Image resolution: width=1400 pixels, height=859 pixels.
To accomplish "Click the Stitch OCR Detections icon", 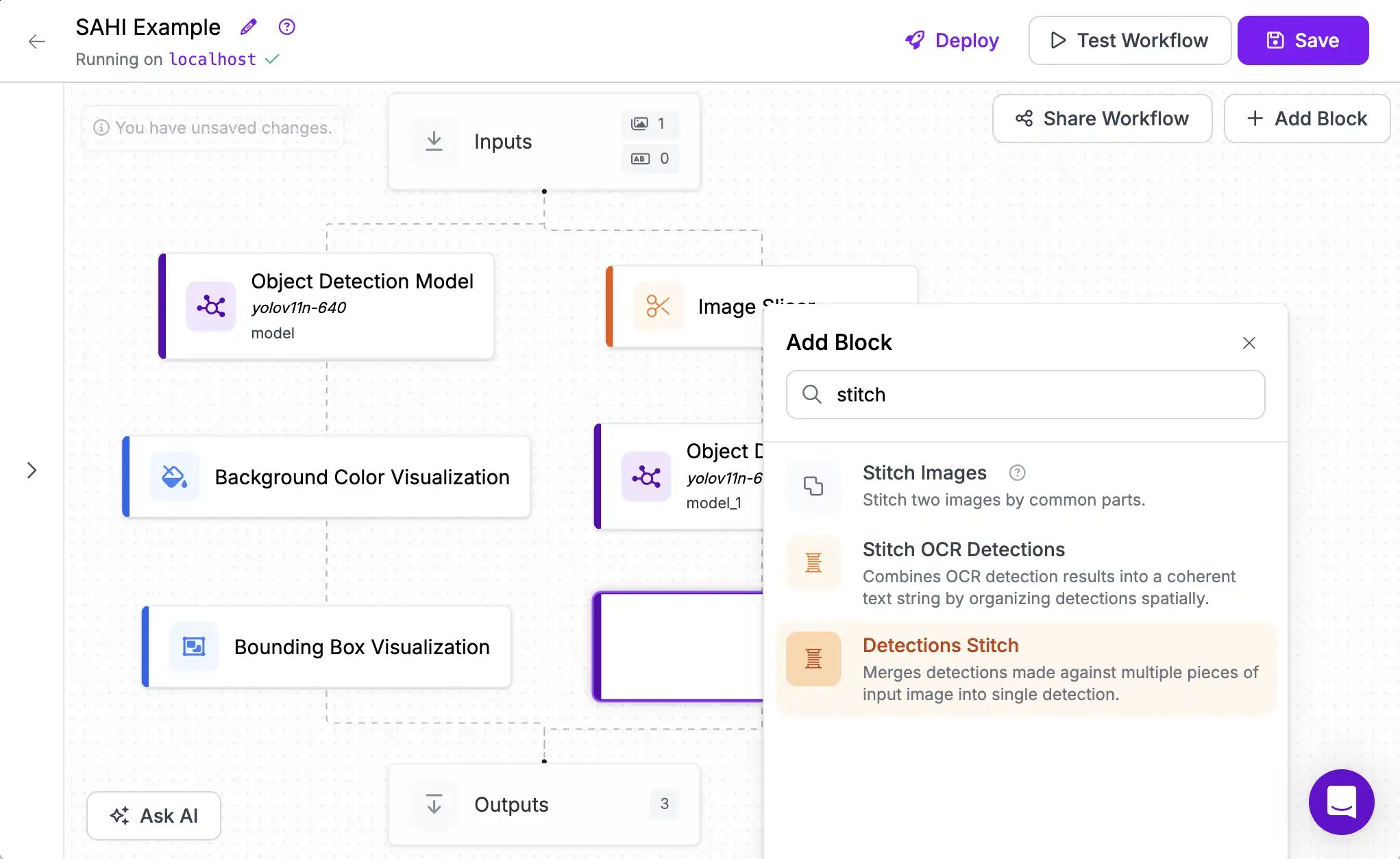I will click(813, 563).
